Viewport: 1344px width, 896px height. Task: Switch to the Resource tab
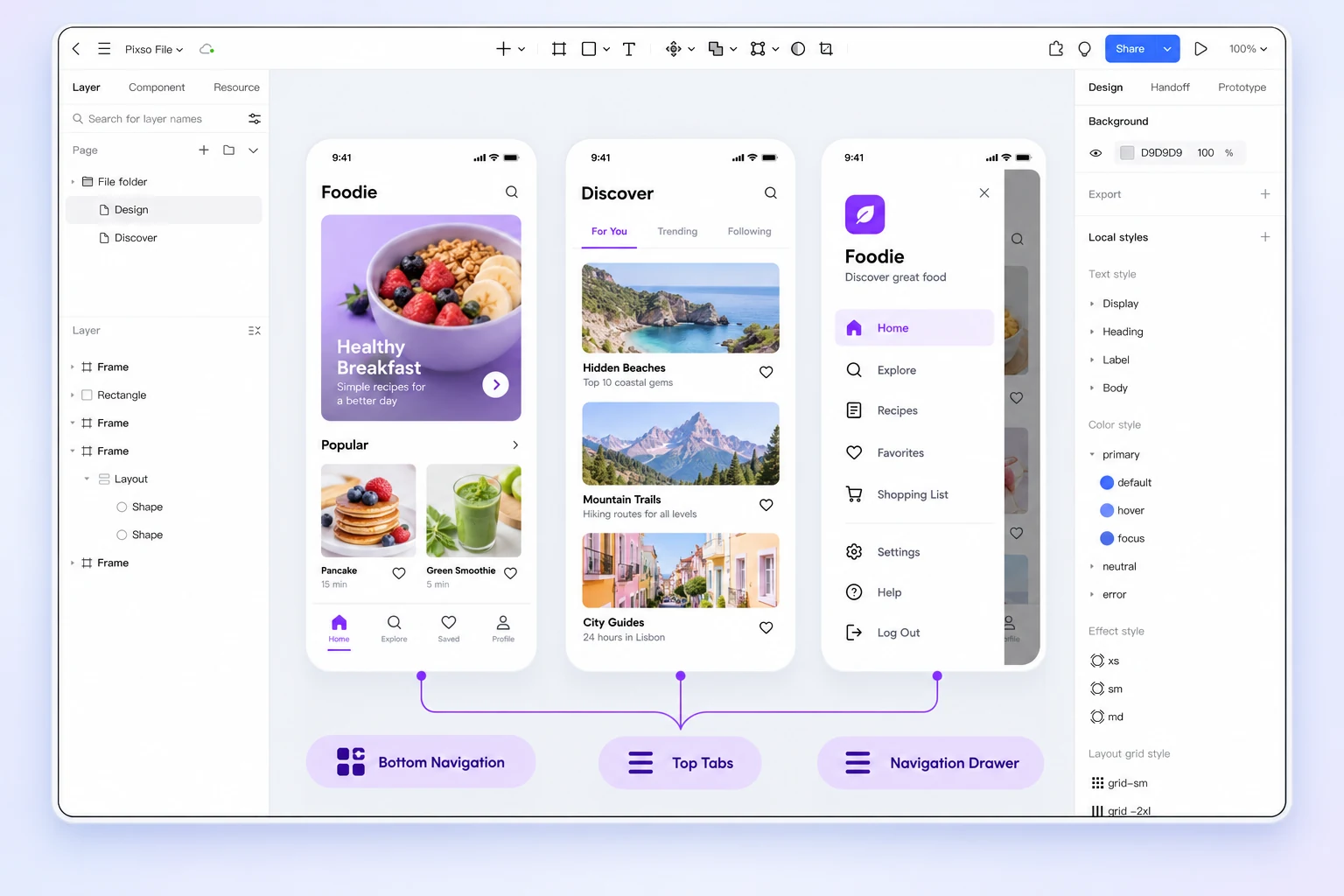pos(236,87)
